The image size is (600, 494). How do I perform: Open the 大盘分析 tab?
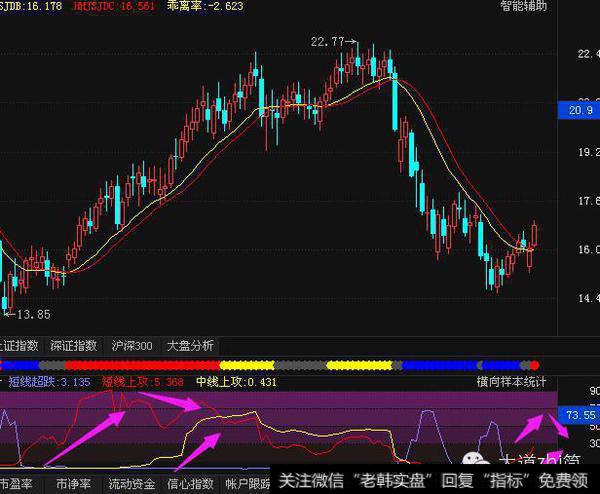(190, 346)
